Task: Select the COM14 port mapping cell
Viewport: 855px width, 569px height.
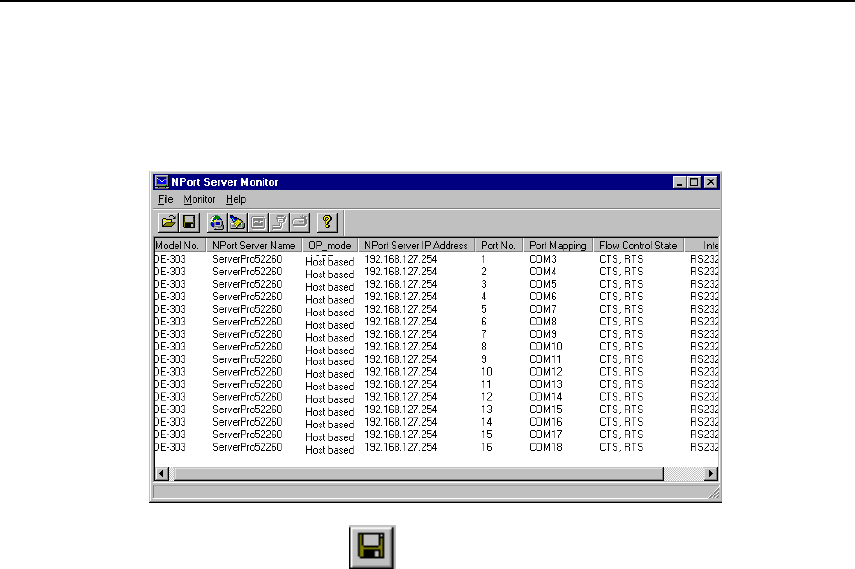Action: pos(546,397)
